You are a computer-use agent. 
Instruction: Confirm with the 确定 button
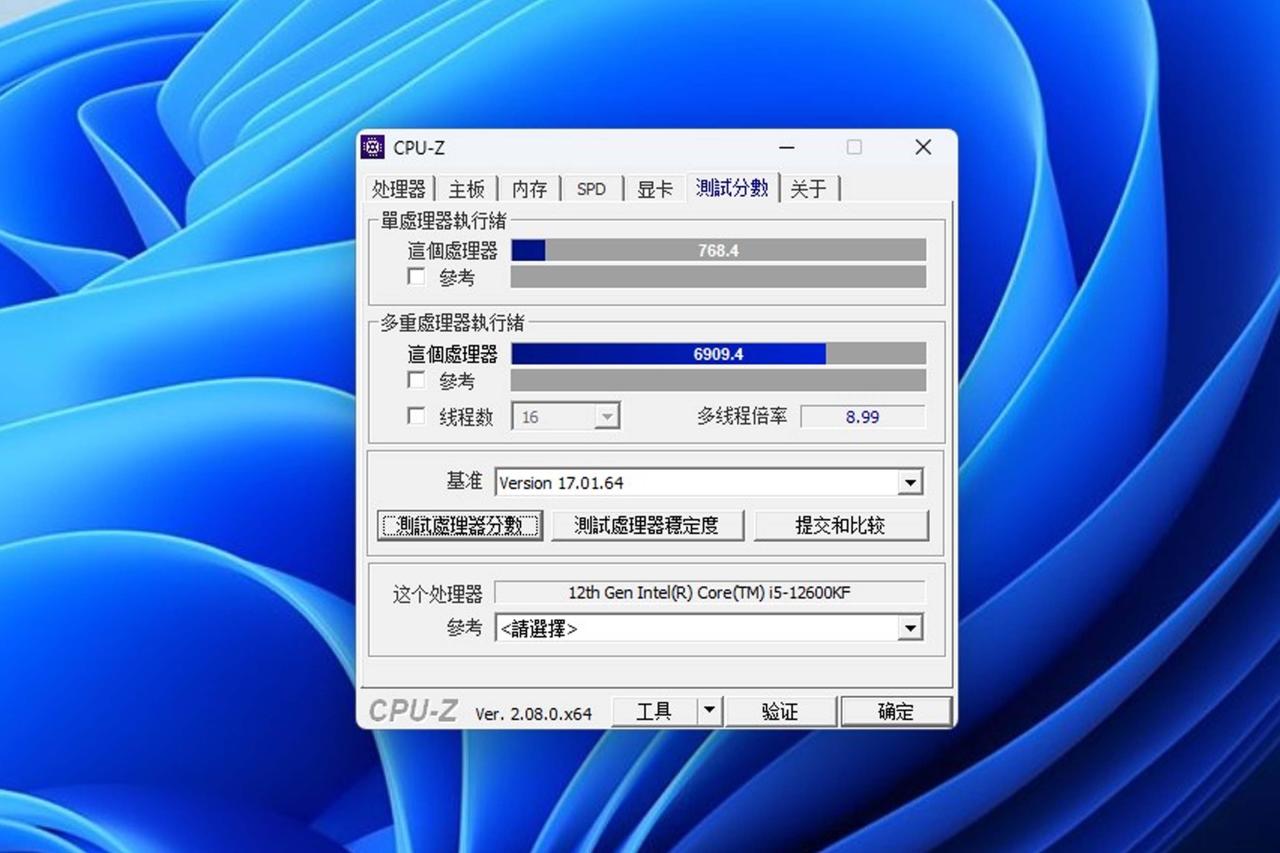896,711
